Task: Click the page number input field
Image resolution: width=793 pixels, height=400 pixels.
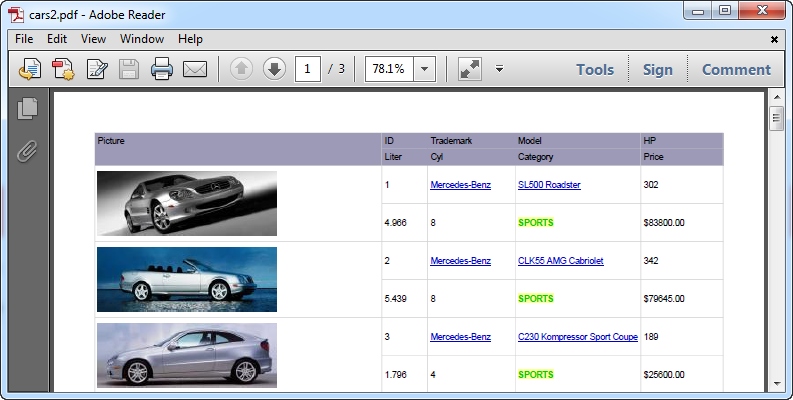Action: (x=307, y=69)
